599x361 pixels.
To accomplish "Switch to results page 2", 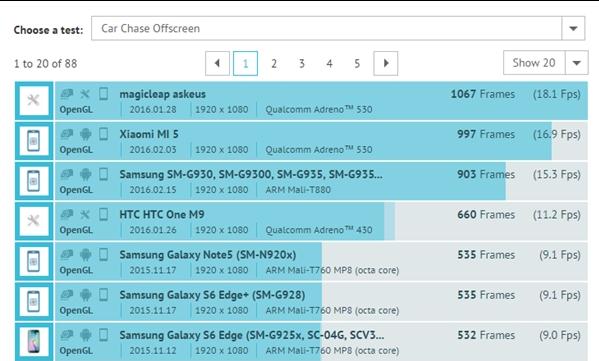I will (274, 63).
